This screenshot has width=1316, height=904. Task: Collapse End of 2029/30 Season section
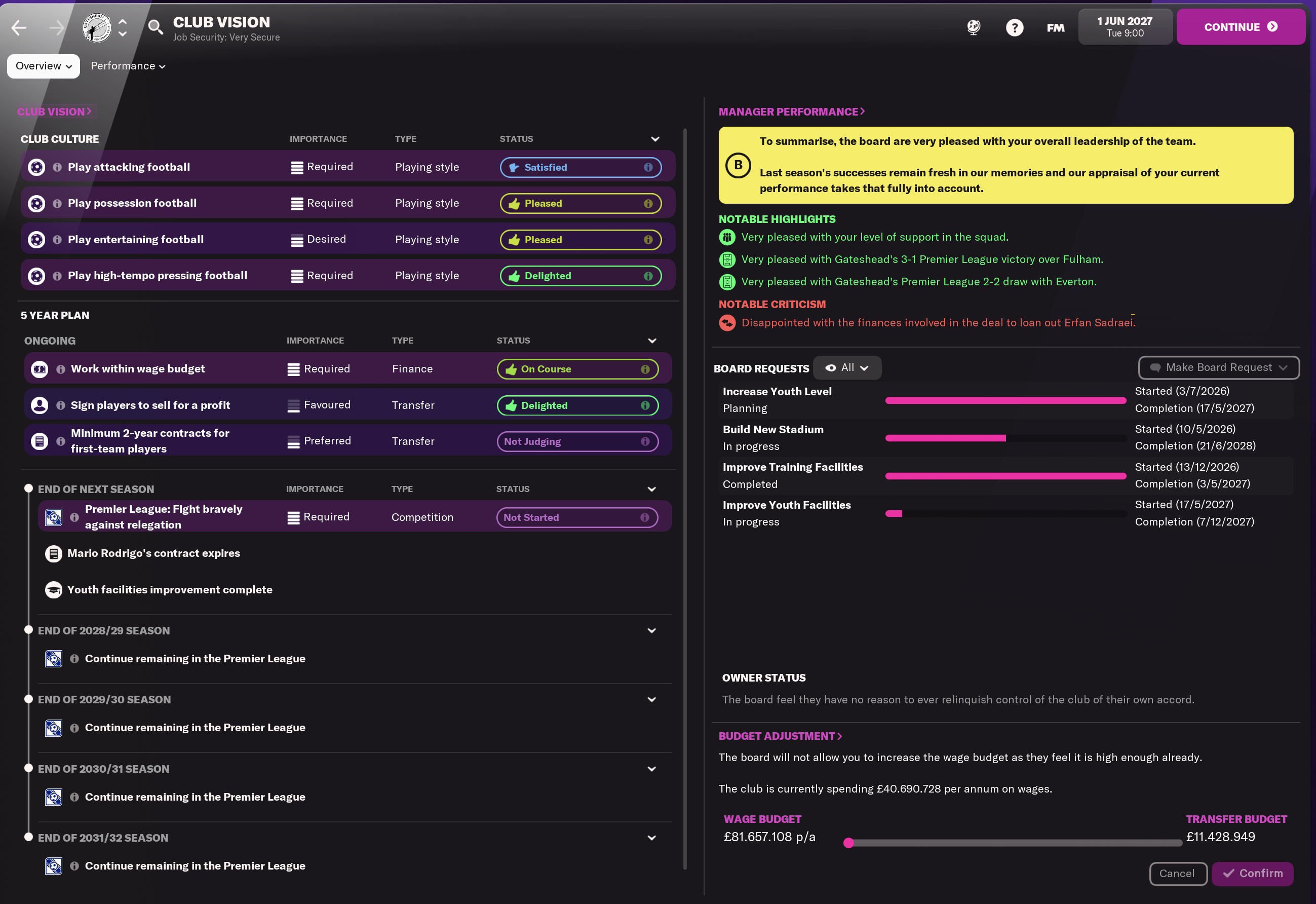(652, 700)
